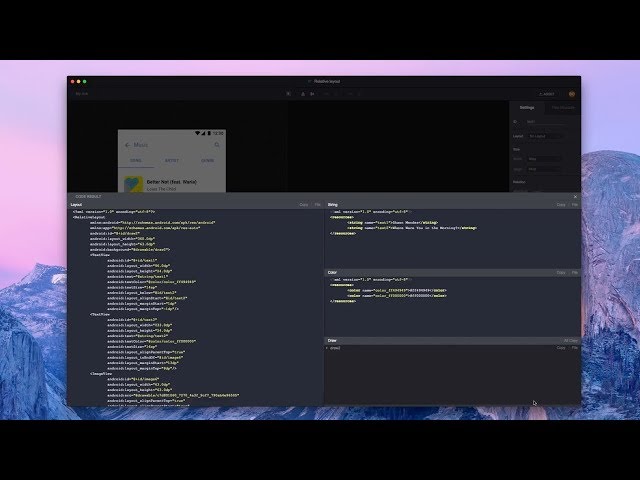Copy the draw2 drawable entry
The width and height of the screenshot is (640, 480).
click(561, 348)
